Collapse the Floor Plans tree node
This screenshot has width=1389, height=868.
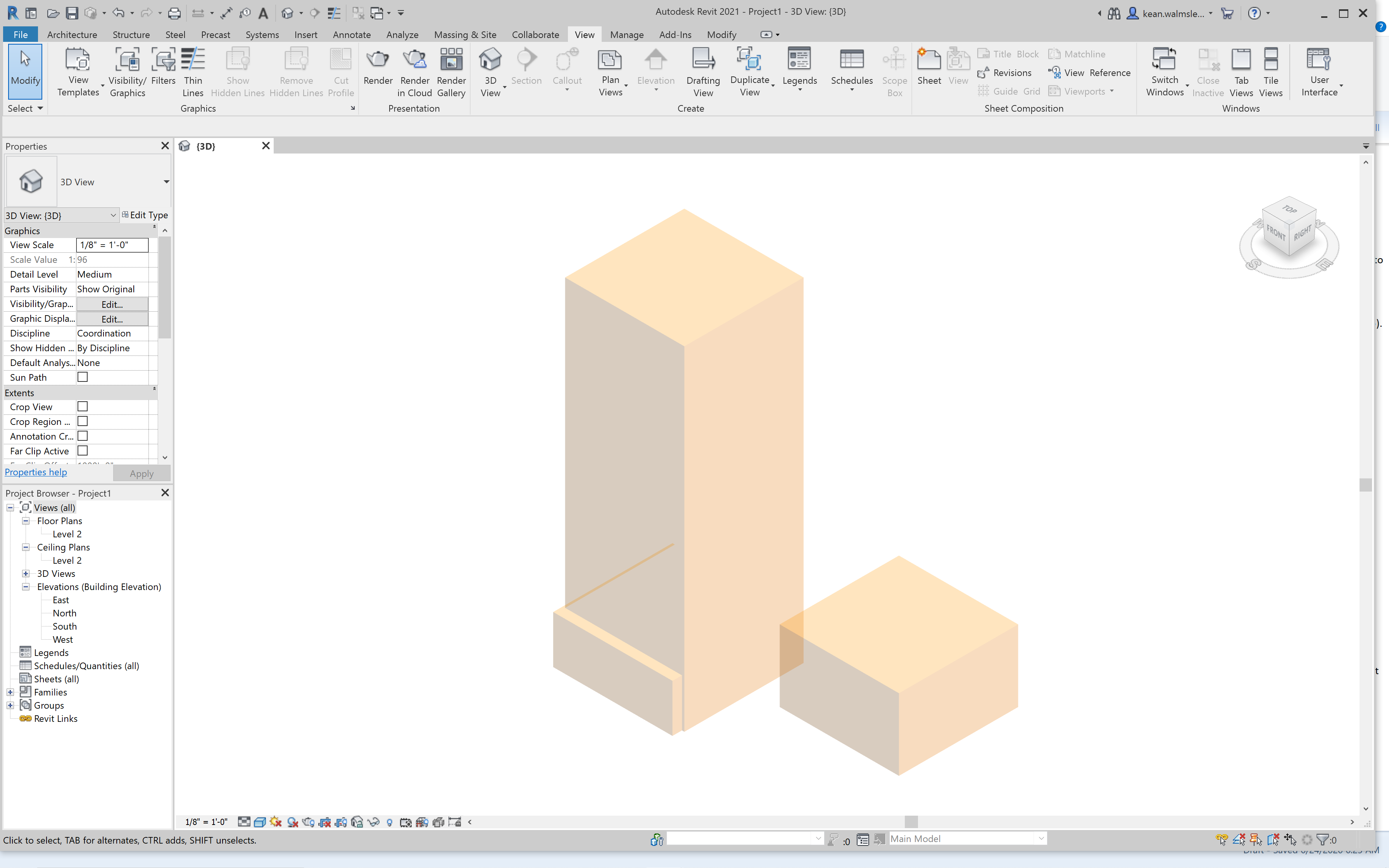coord(26,521)
